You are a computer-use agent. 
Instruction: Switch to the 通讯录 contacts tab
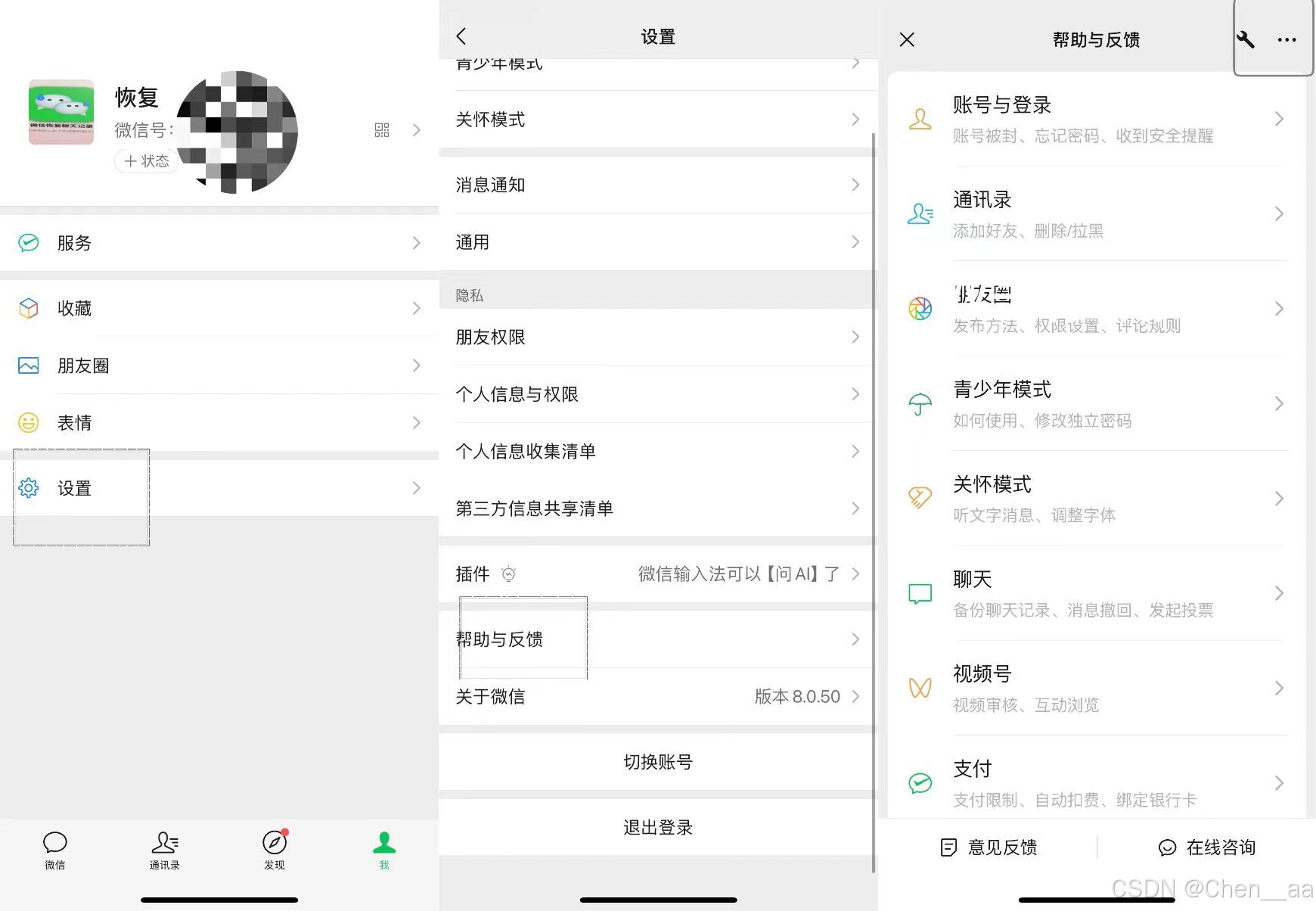click(x=165, y=850)
